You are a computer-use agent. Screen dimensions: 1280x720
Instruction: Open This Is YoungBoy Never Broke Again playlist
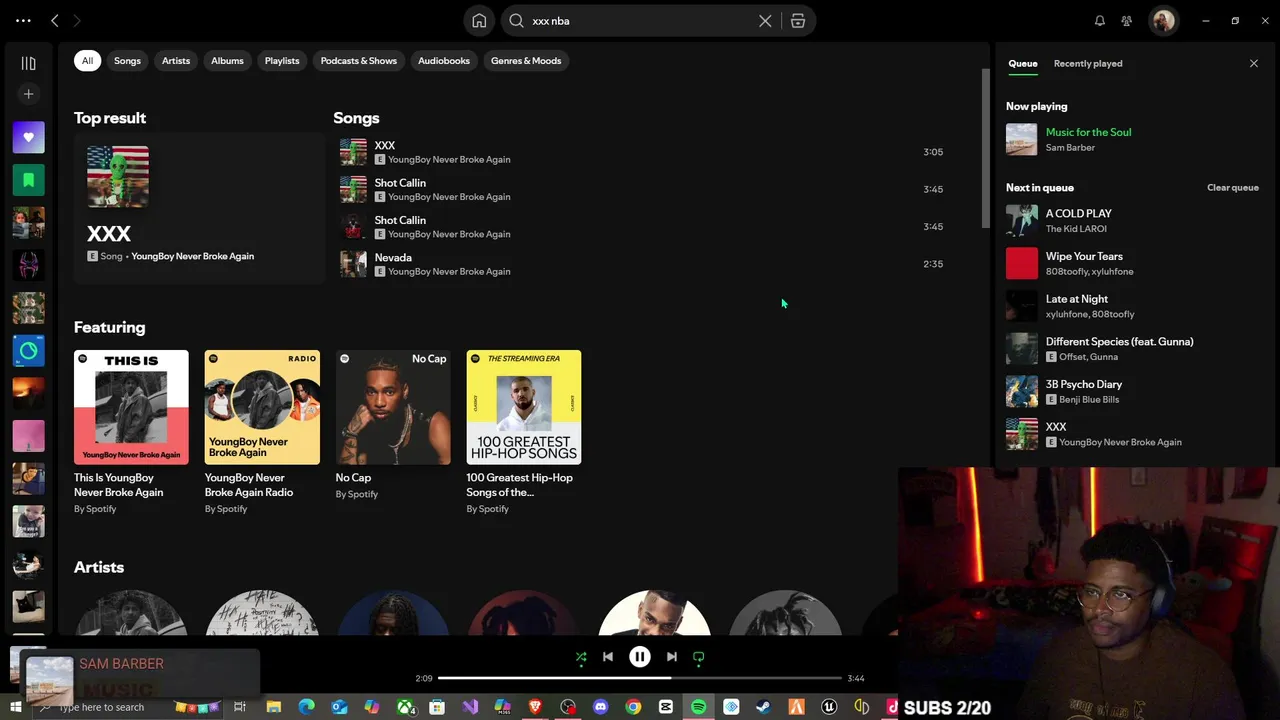pos(131,432)
